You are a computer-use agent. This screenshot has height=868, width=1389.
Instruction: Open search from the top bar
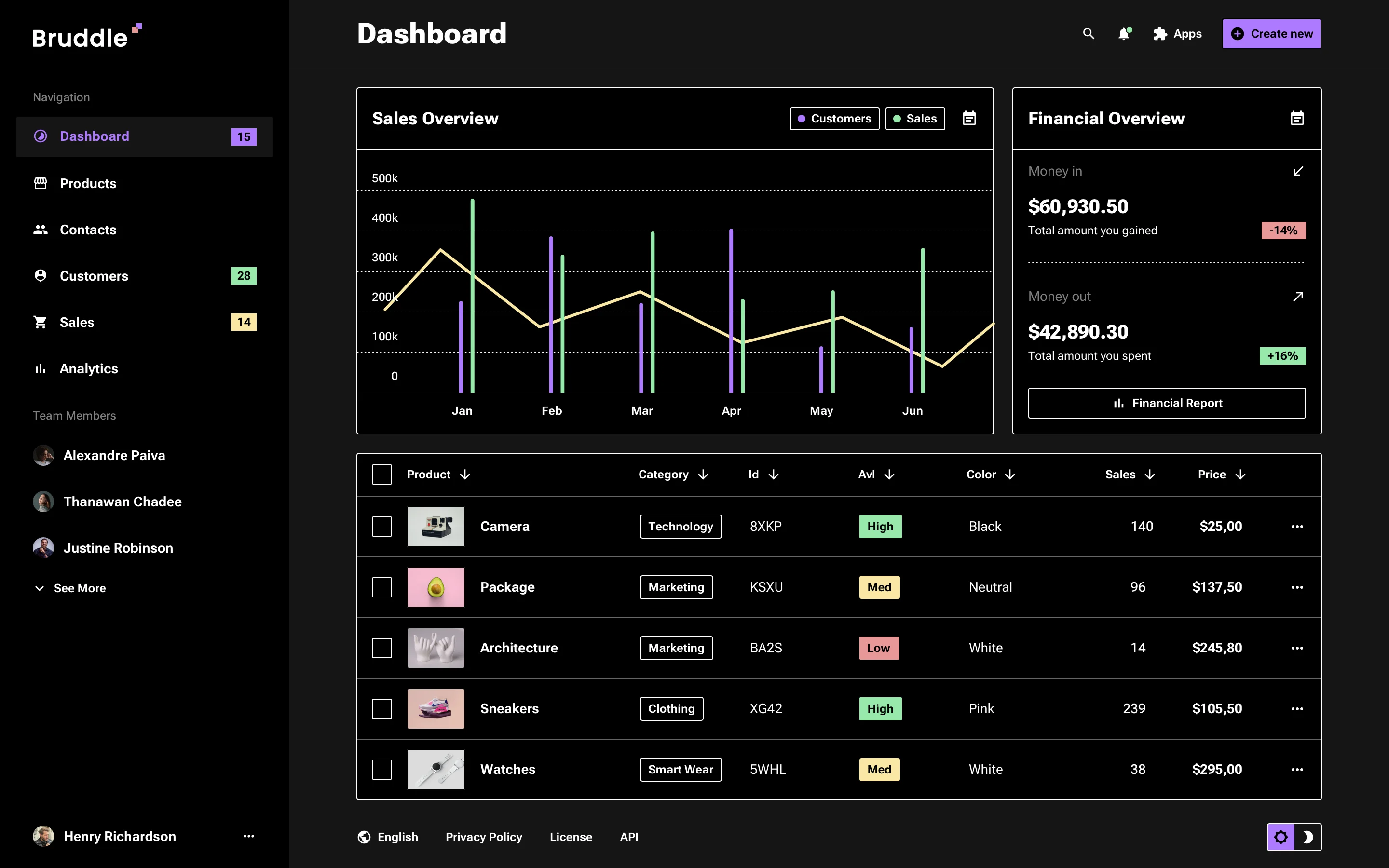tap(1089, 34)
